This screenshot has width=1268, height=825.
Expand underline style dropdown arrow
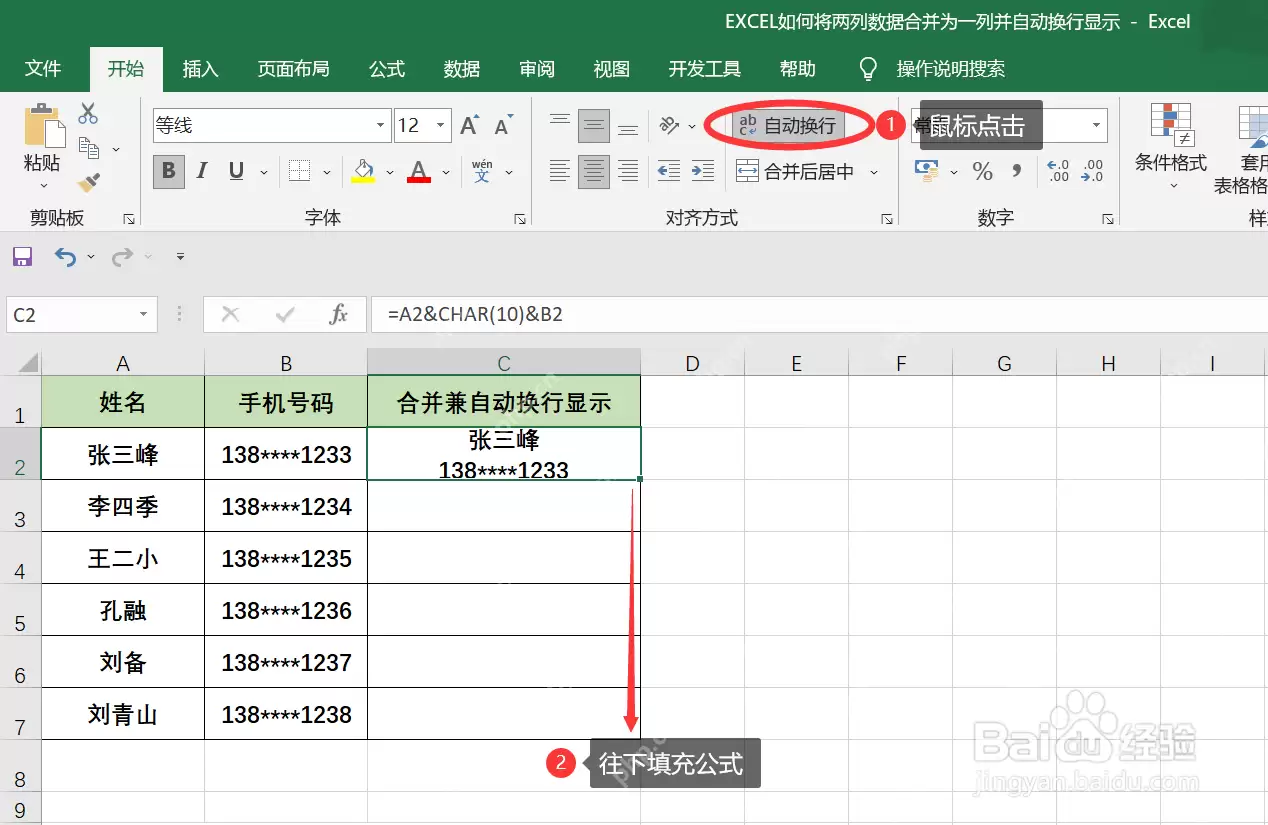(x=264, y=172)
